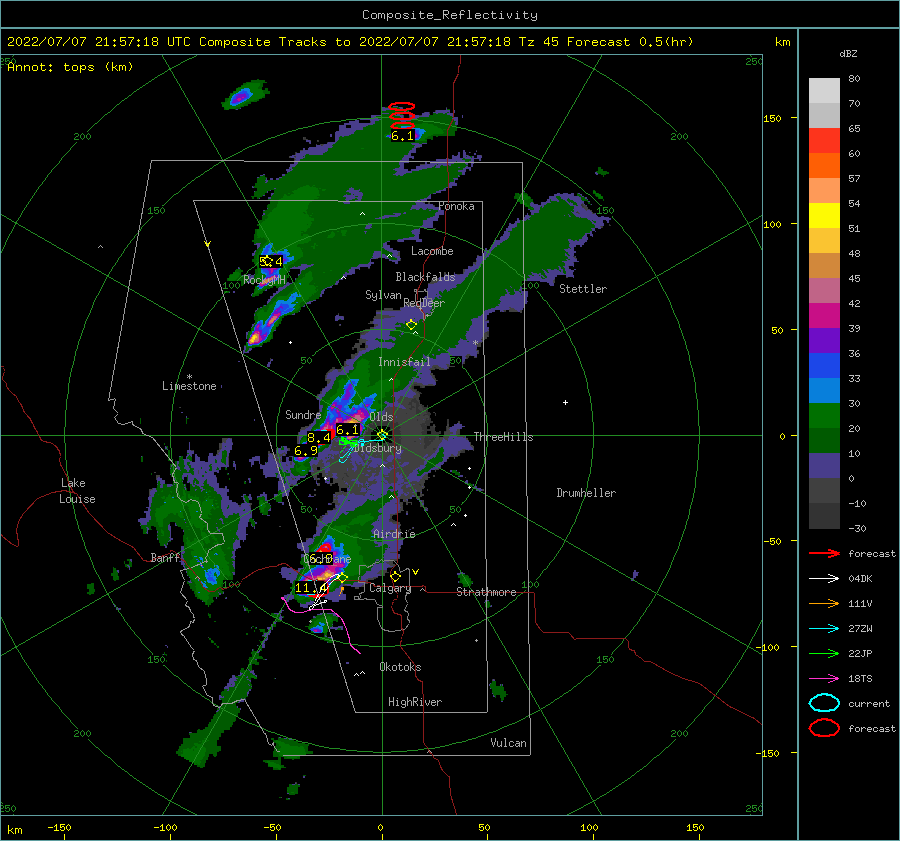The image size is (900, 841).
Task: Click the ThreeHills city label
Action: (503, 437)
